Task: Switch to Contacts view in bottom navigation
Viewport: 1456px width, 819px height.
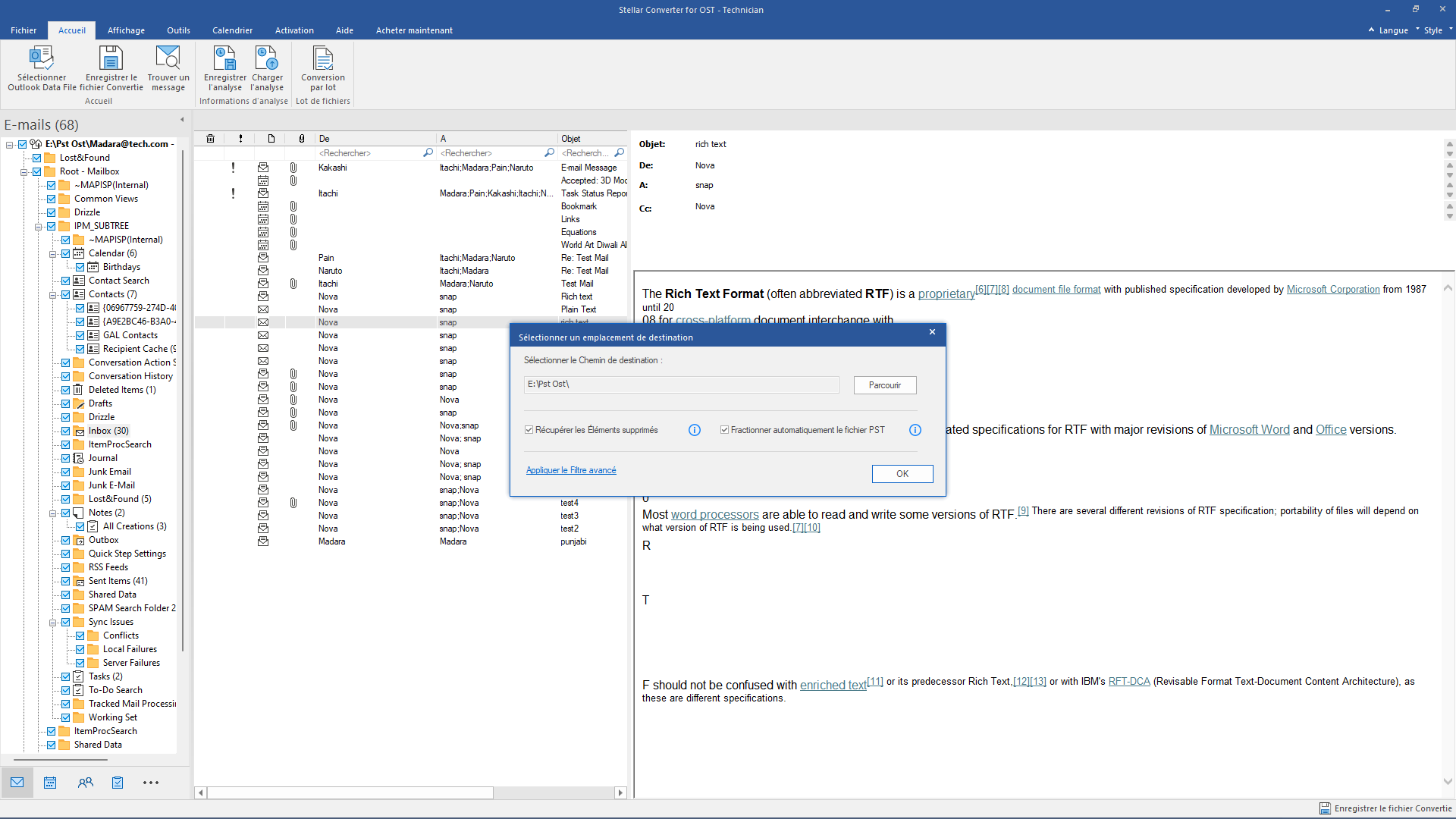Action: click(85, 783)
